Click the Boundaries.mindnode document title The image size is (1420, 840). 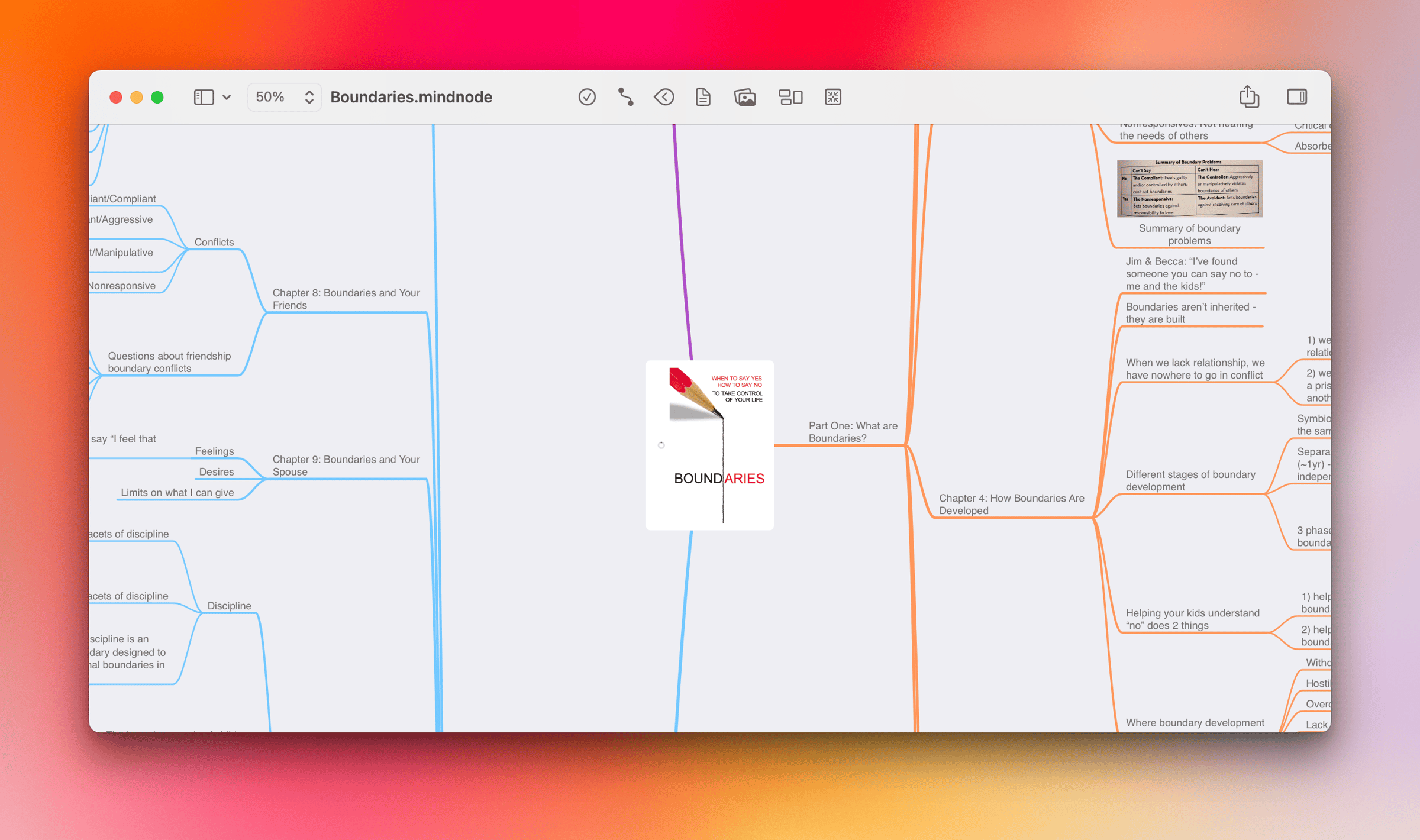(x=411, y=97)
